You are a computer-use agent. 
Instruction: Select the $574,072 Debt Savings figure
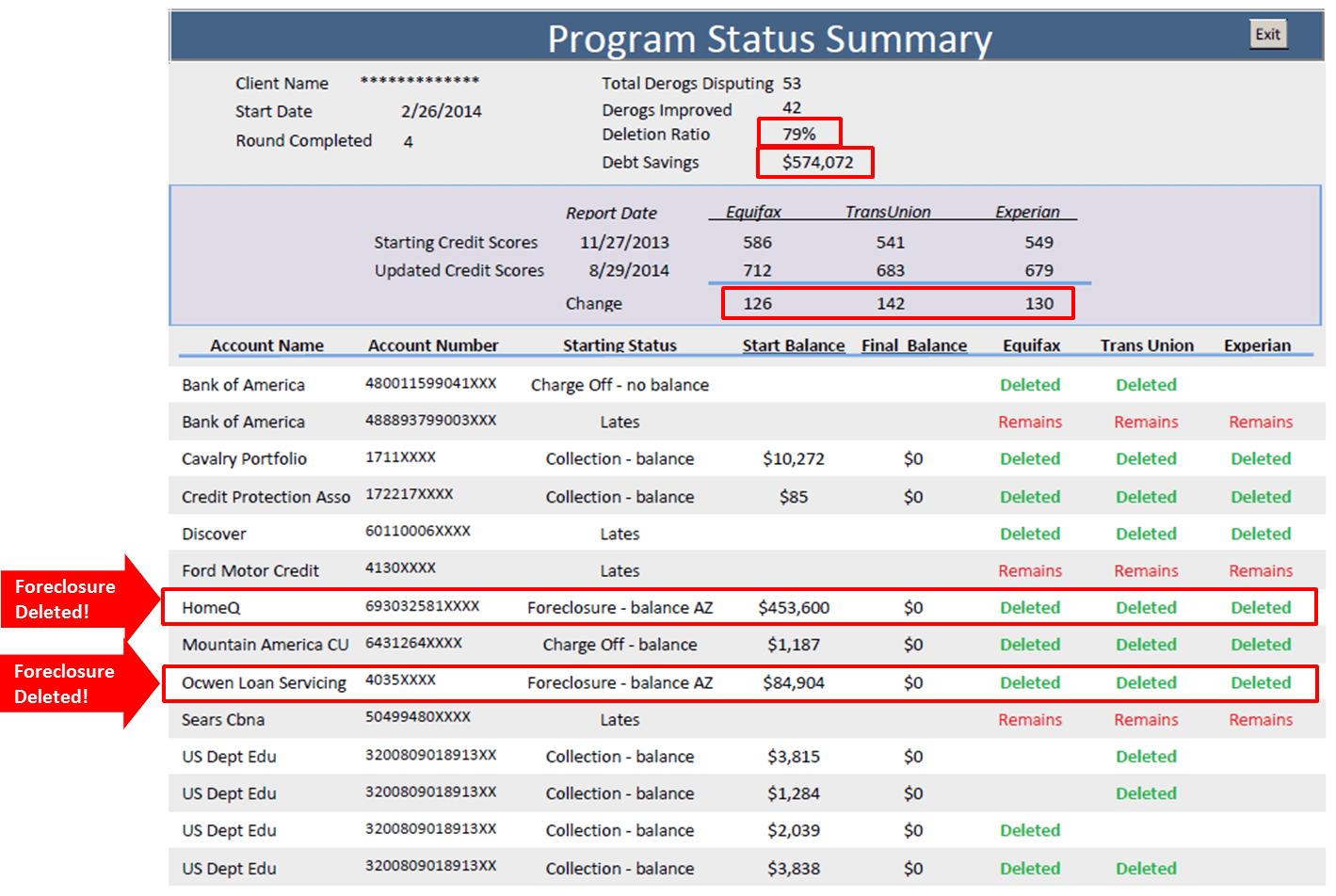813,162
